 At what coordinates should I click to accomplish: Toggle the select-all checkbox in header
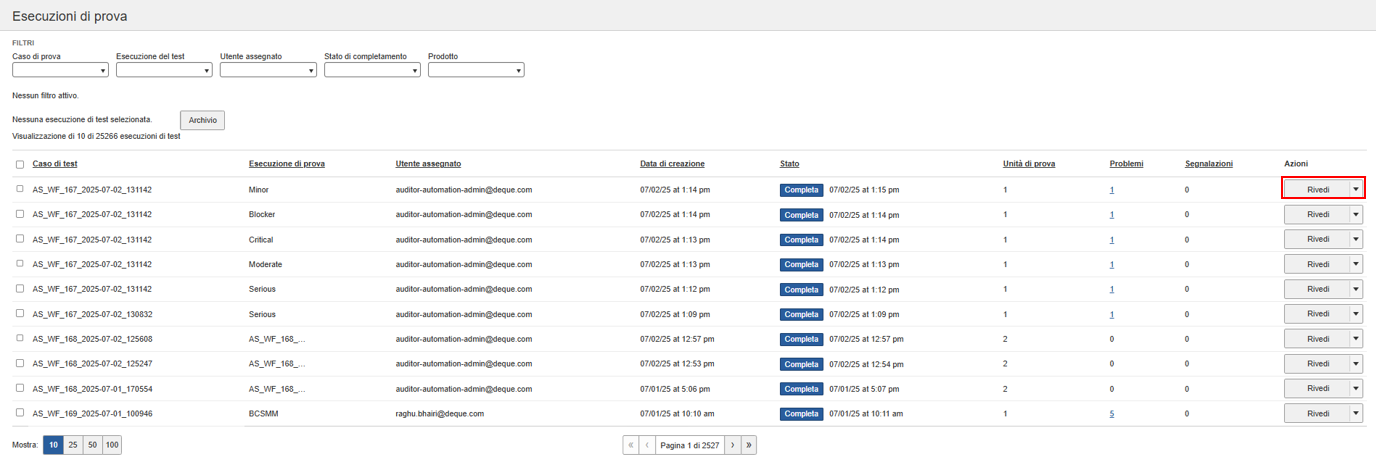tap(20, 164)
